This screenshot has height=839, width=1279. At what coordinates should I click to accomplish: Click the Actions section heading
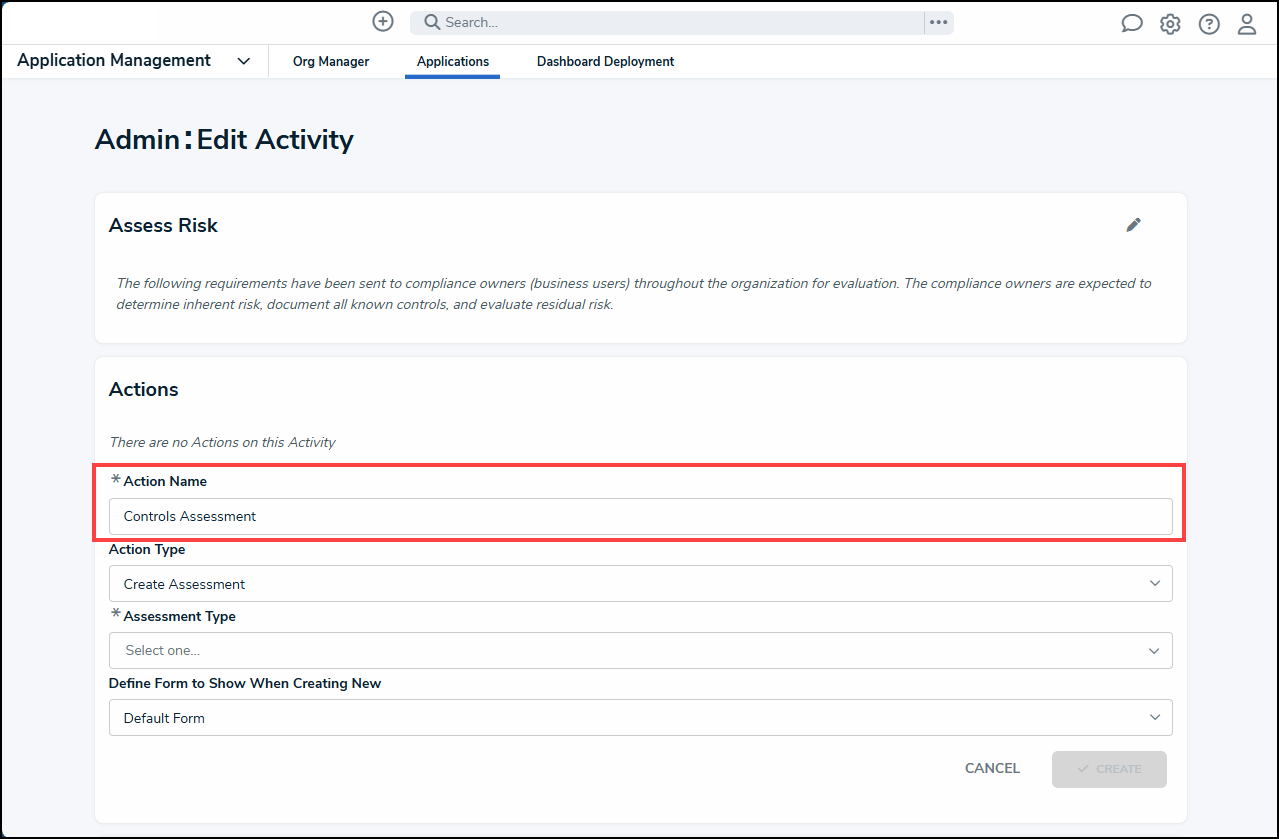point(144,390)
